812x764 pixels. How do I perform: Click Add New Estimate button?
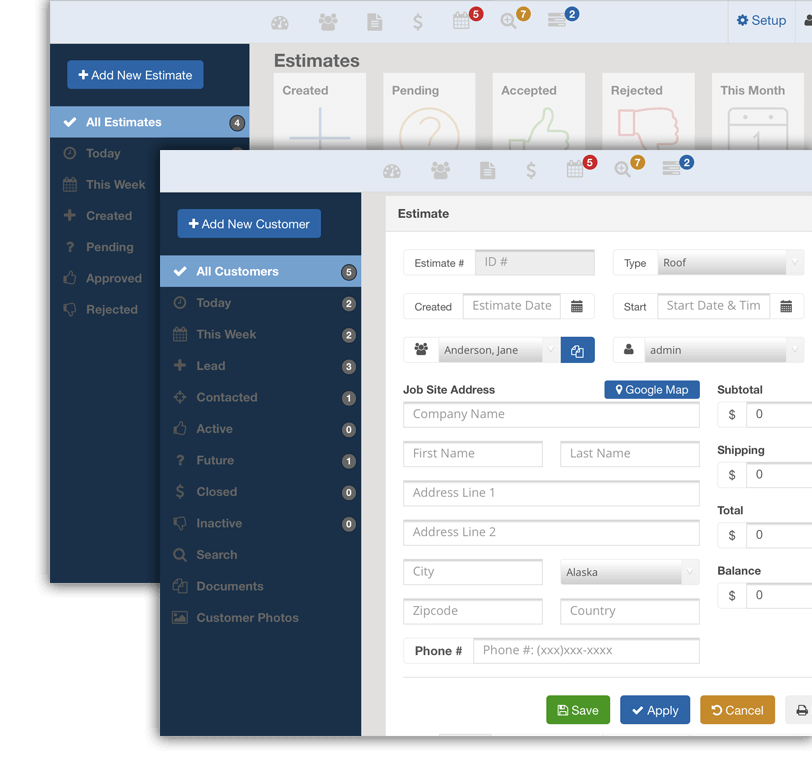pyautogui.click(x=135, y=75)
